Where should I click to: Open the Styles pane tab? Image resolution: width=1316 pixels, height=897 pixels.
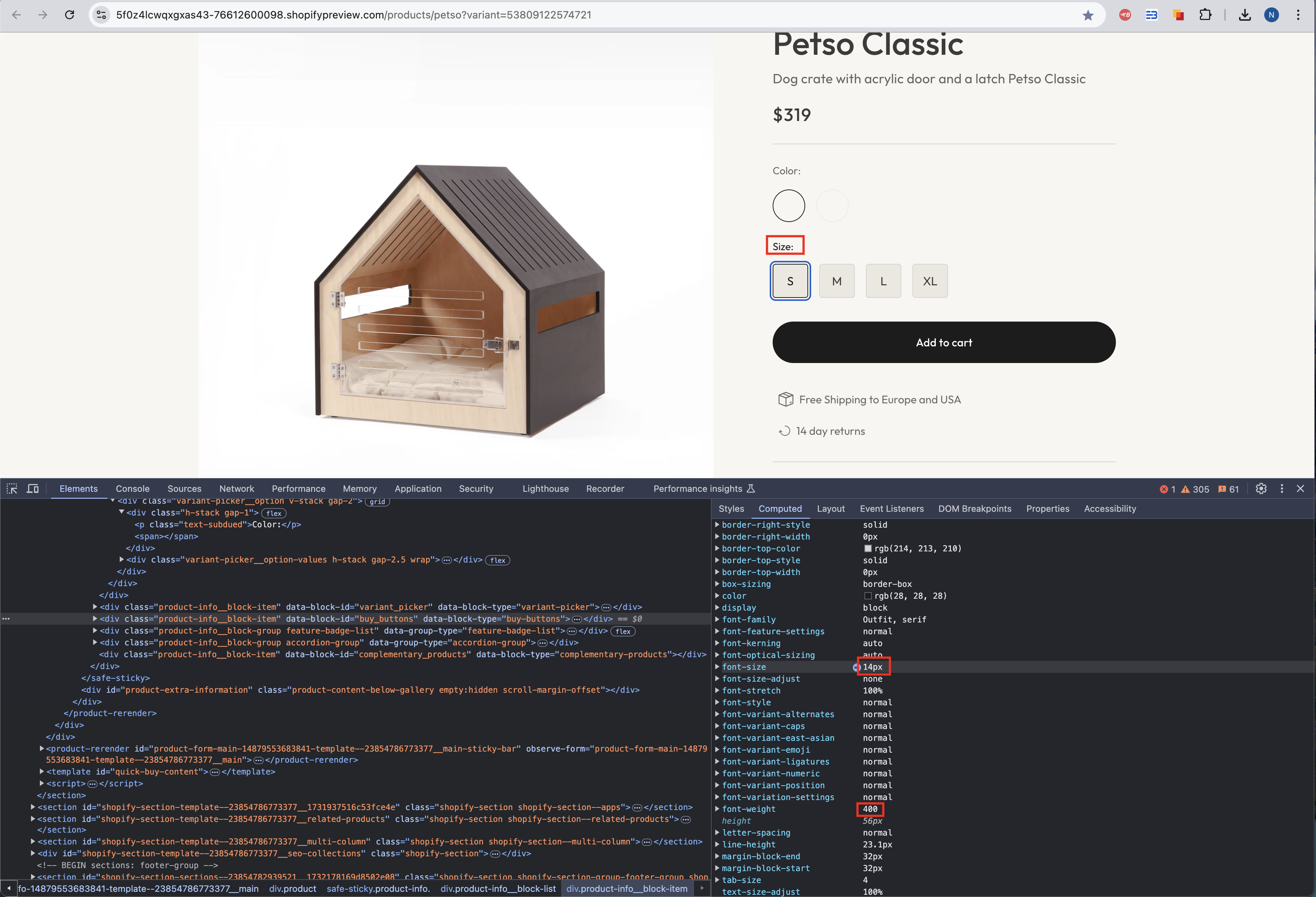(x=731, y=508)
